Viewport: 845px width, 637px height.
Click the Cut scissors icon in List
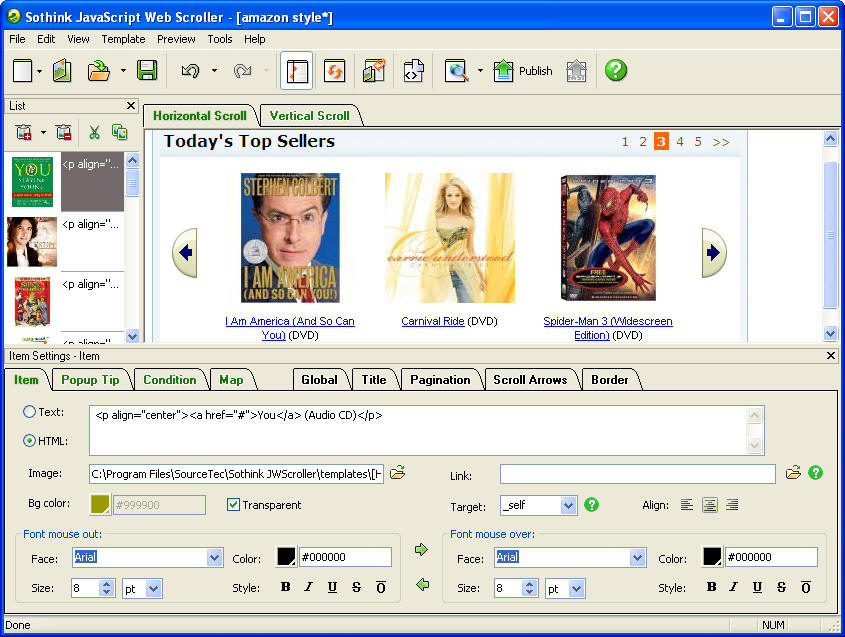pyautogui.click(x=94, y=133)
